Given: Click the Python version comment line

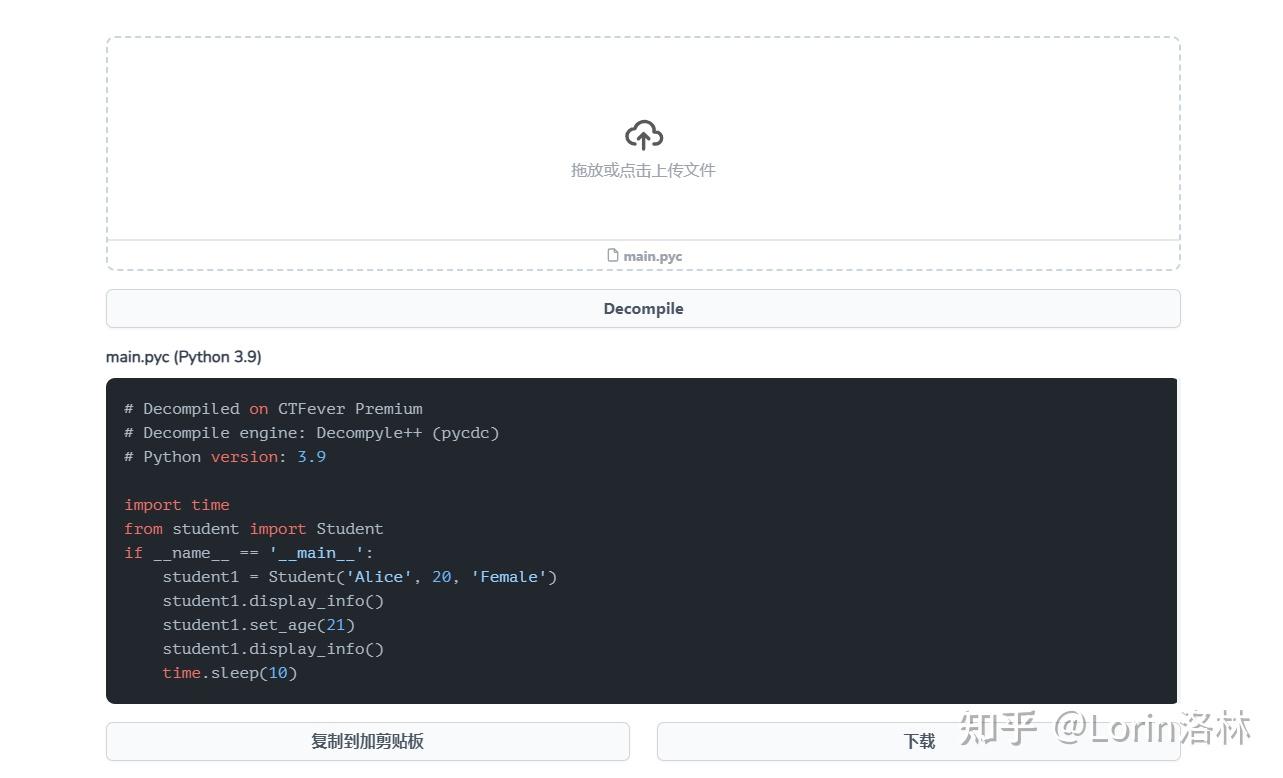Looking at the screenshot, I should [x=223, y=456].
